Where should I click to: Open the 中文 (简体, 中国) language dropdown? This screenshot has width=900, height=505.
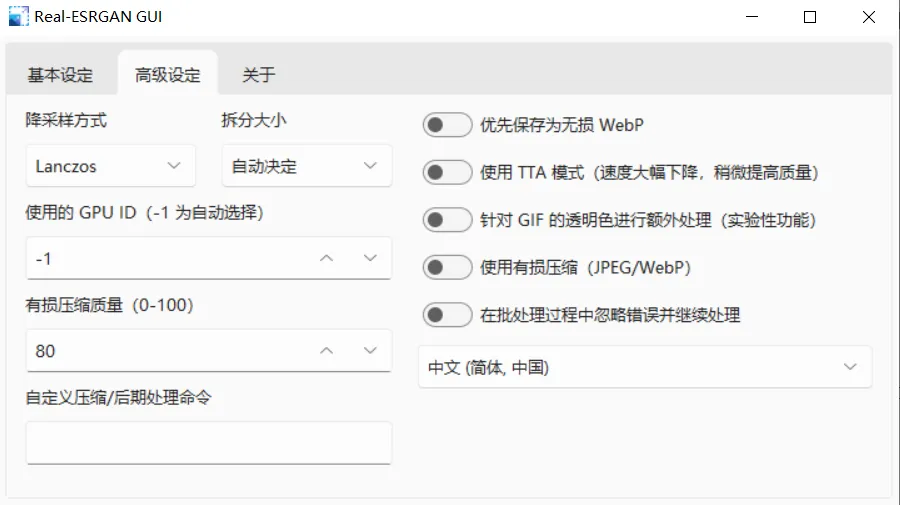pyautogui.click(x=645, y=367)
